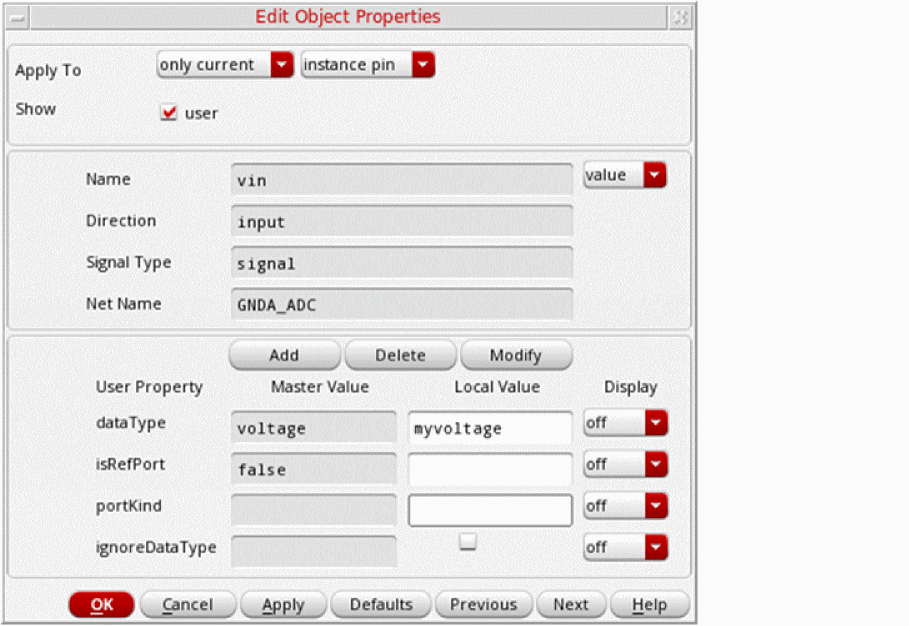Click the portKind local value field
909x626 pixels.
point(490,510)
